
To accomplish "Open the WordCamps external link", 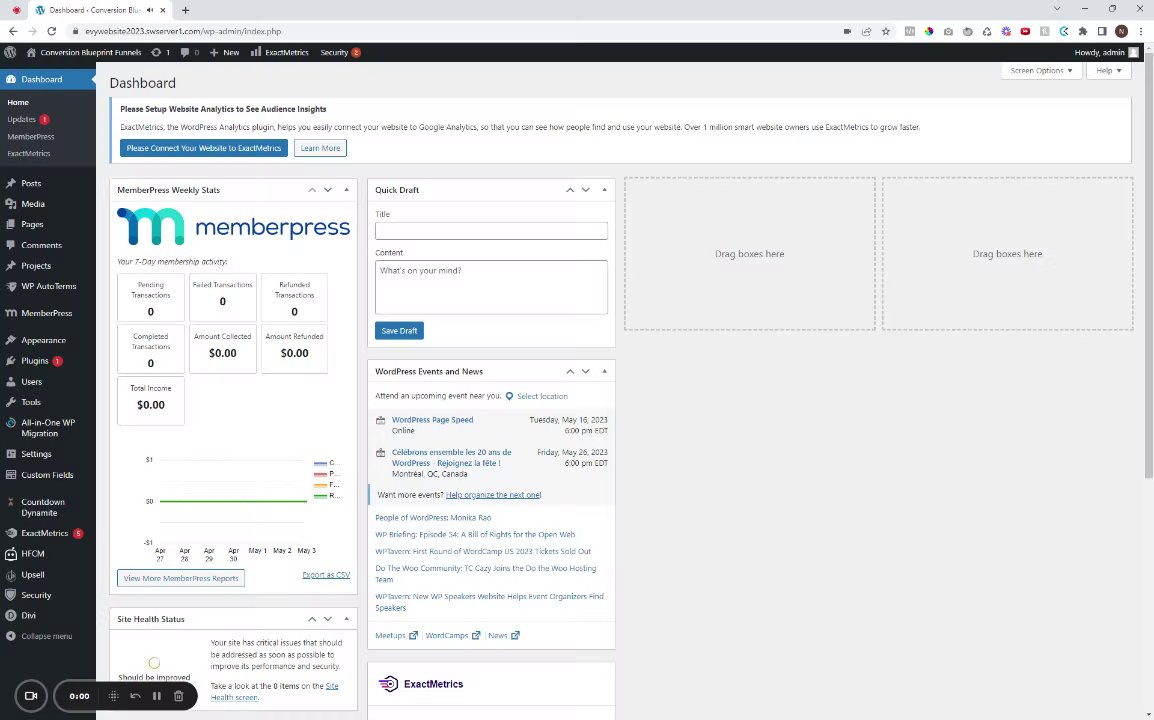I will (453, 635).
